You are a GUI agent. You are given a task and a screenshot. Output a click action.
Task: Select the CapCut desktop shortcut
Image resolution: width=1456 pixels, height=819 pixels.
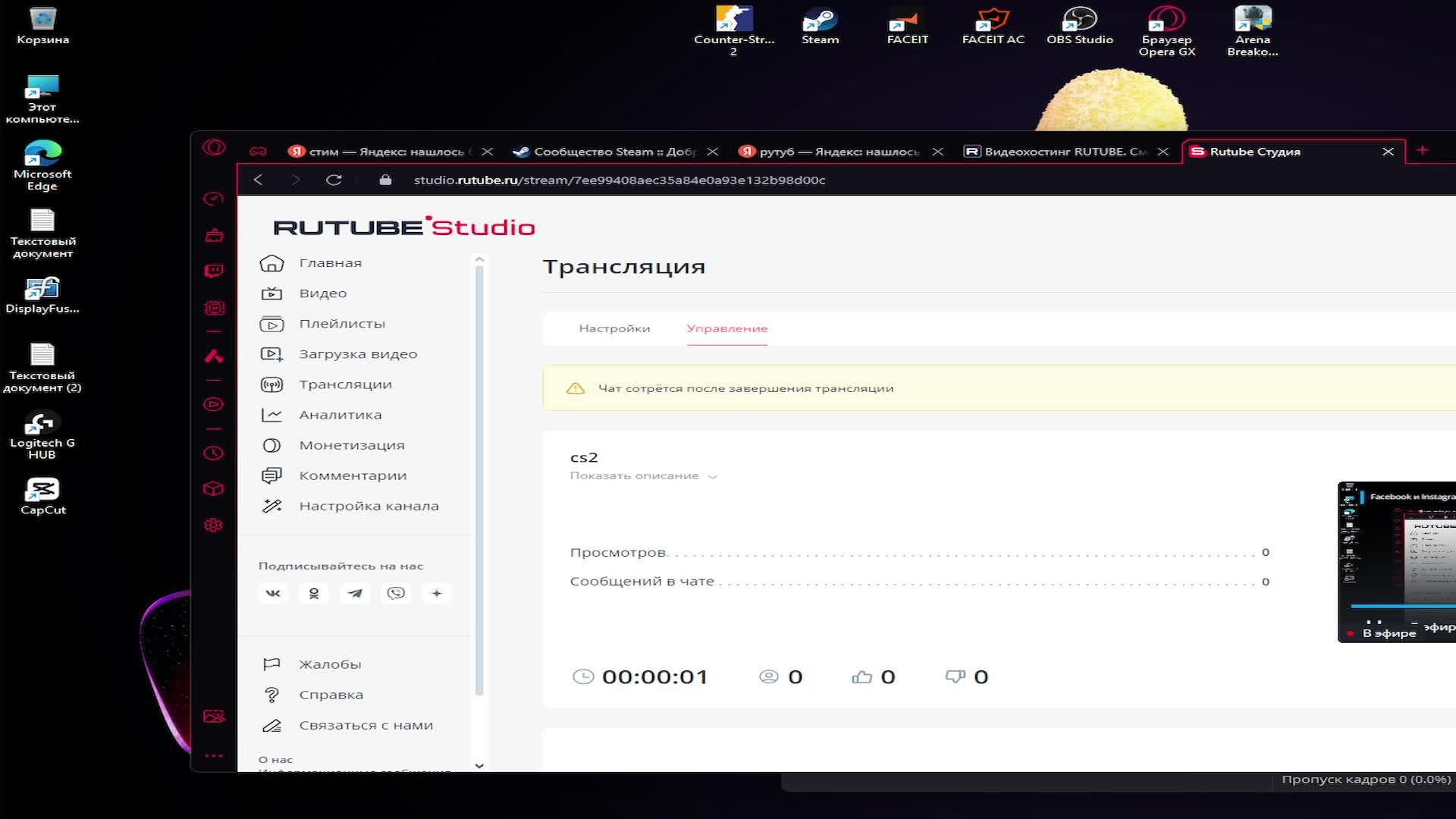pos(43,497)
